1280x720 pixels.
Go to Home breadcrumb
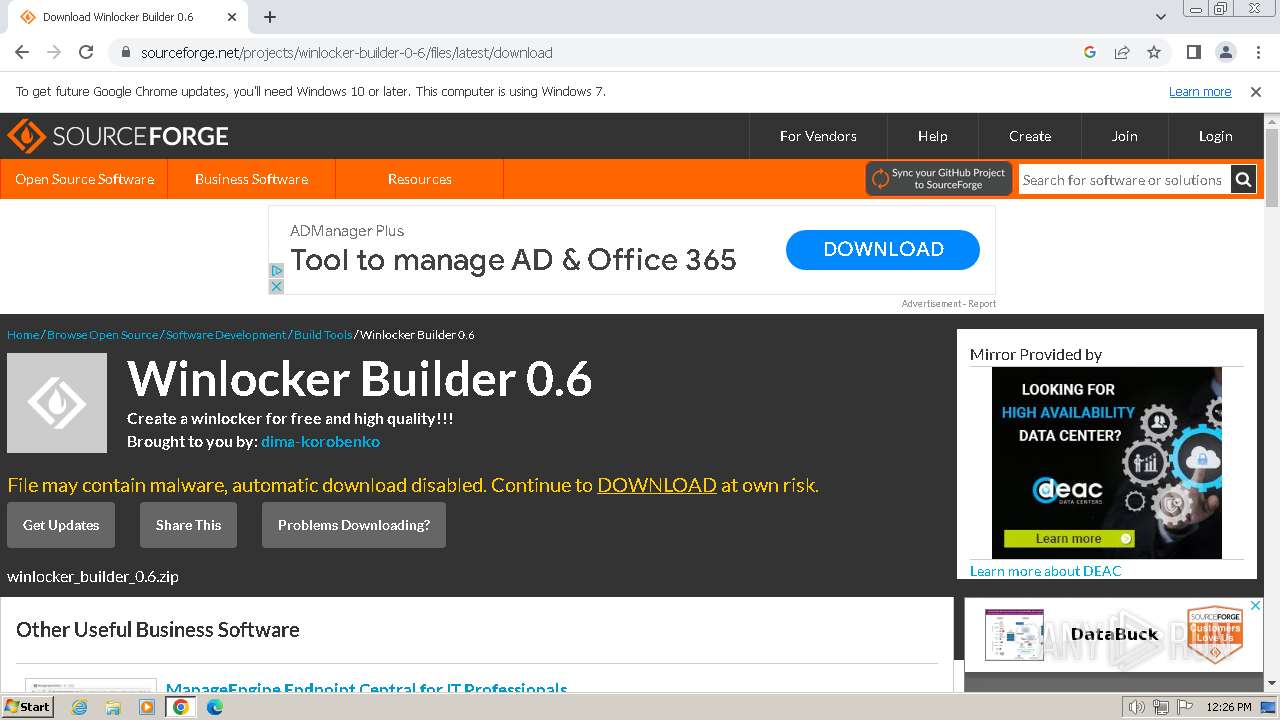coord(23,334)
